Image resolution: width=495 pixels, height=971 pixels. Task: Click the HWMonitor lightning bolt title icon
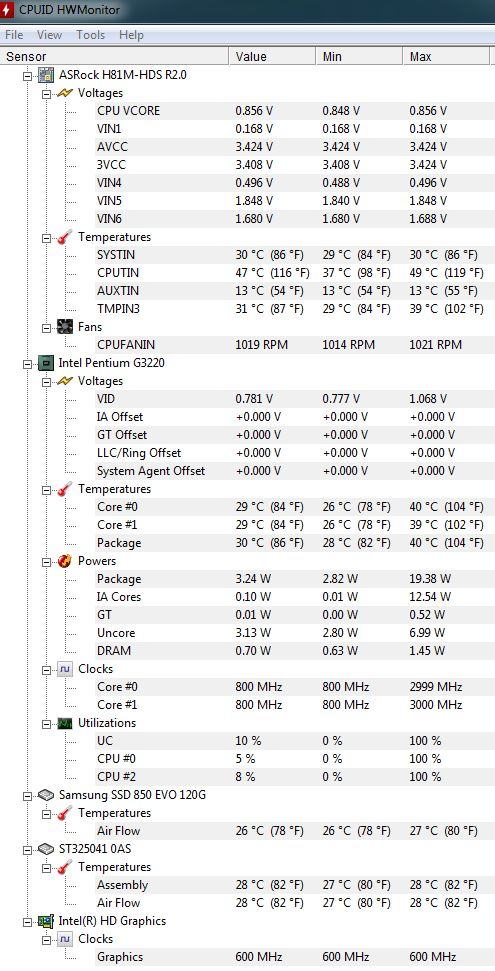(7, 10)
